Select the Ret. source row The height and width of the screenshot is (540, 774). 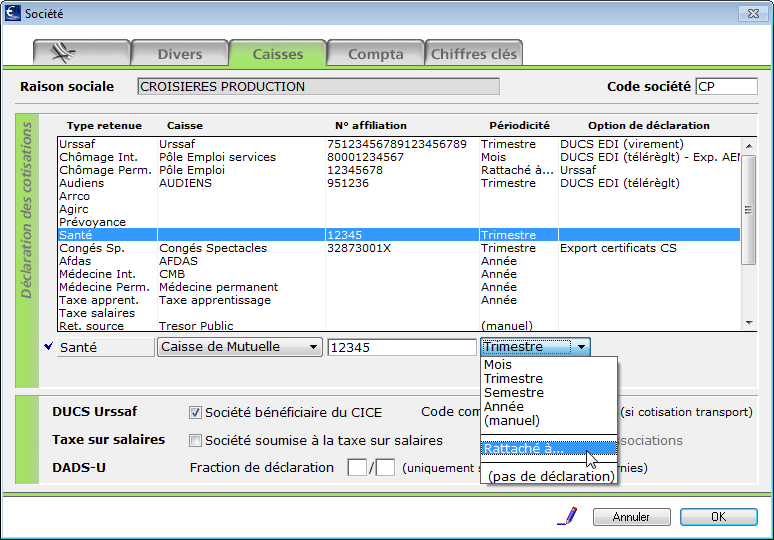(x=399, y=326)
